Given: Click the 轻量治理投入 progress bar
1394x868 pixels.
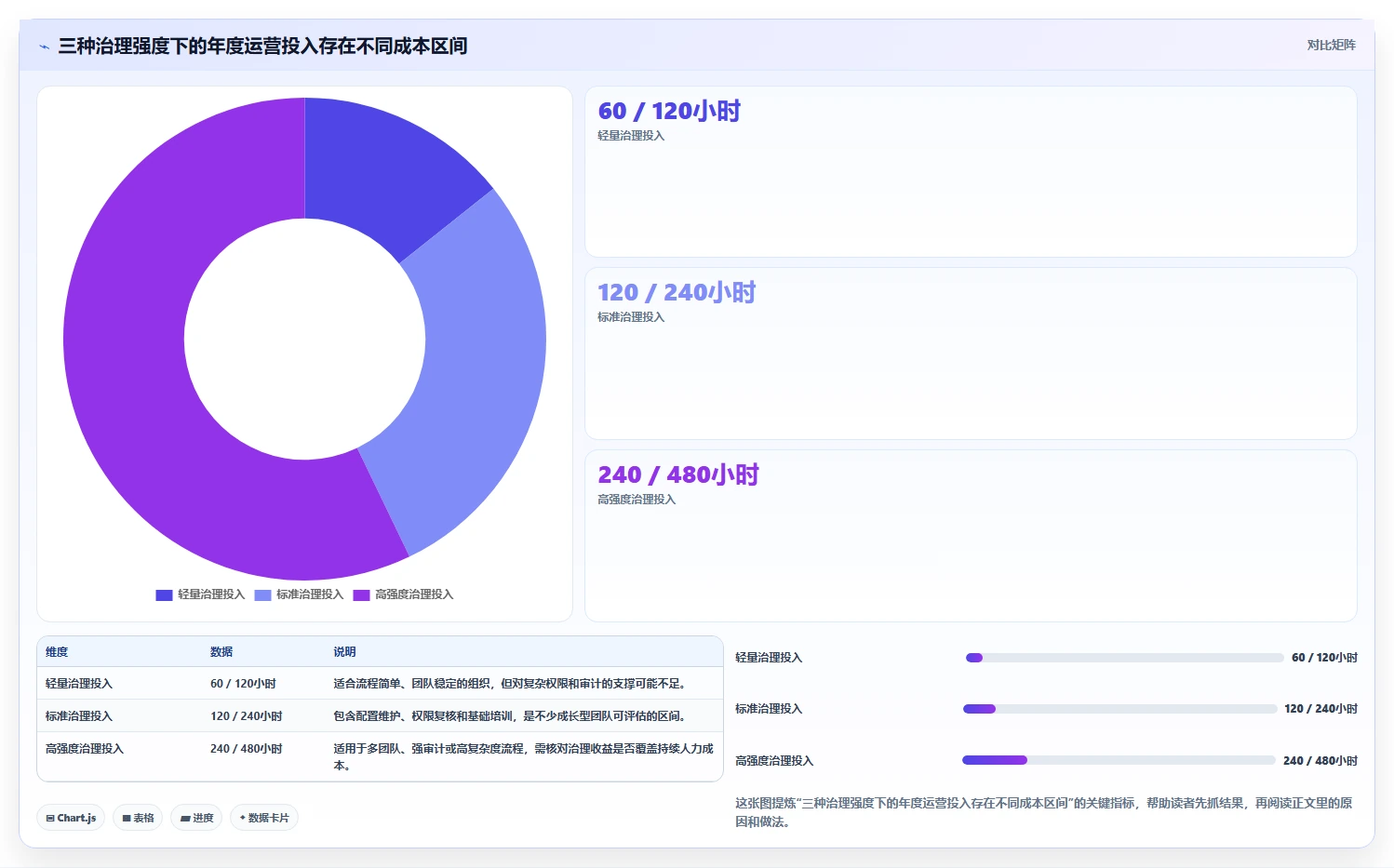Looking at the screenshot, I should coord(1124,658).
